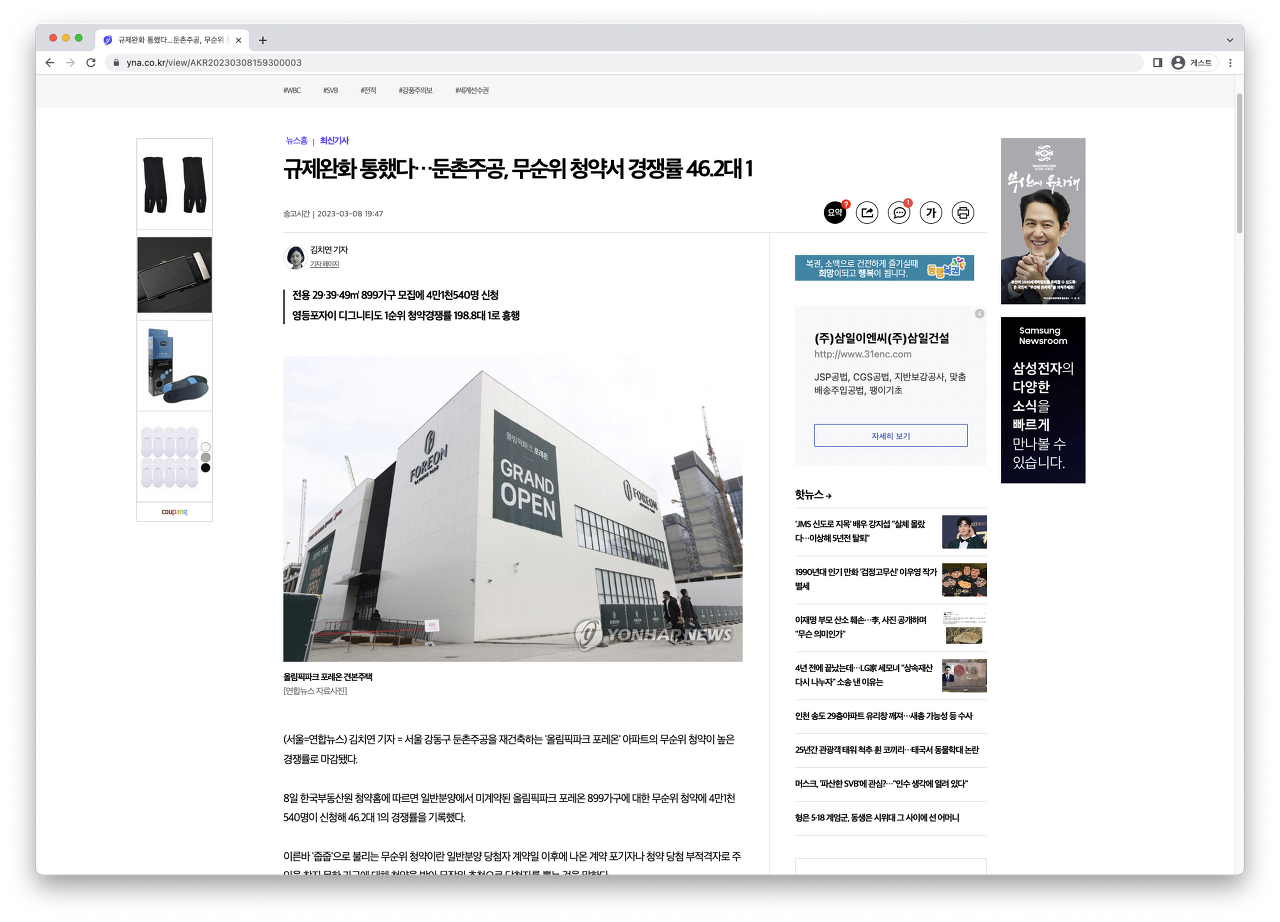Select the white color swatch in socks ad
The image size is (1280, 922).
click(x=206, y=447)
